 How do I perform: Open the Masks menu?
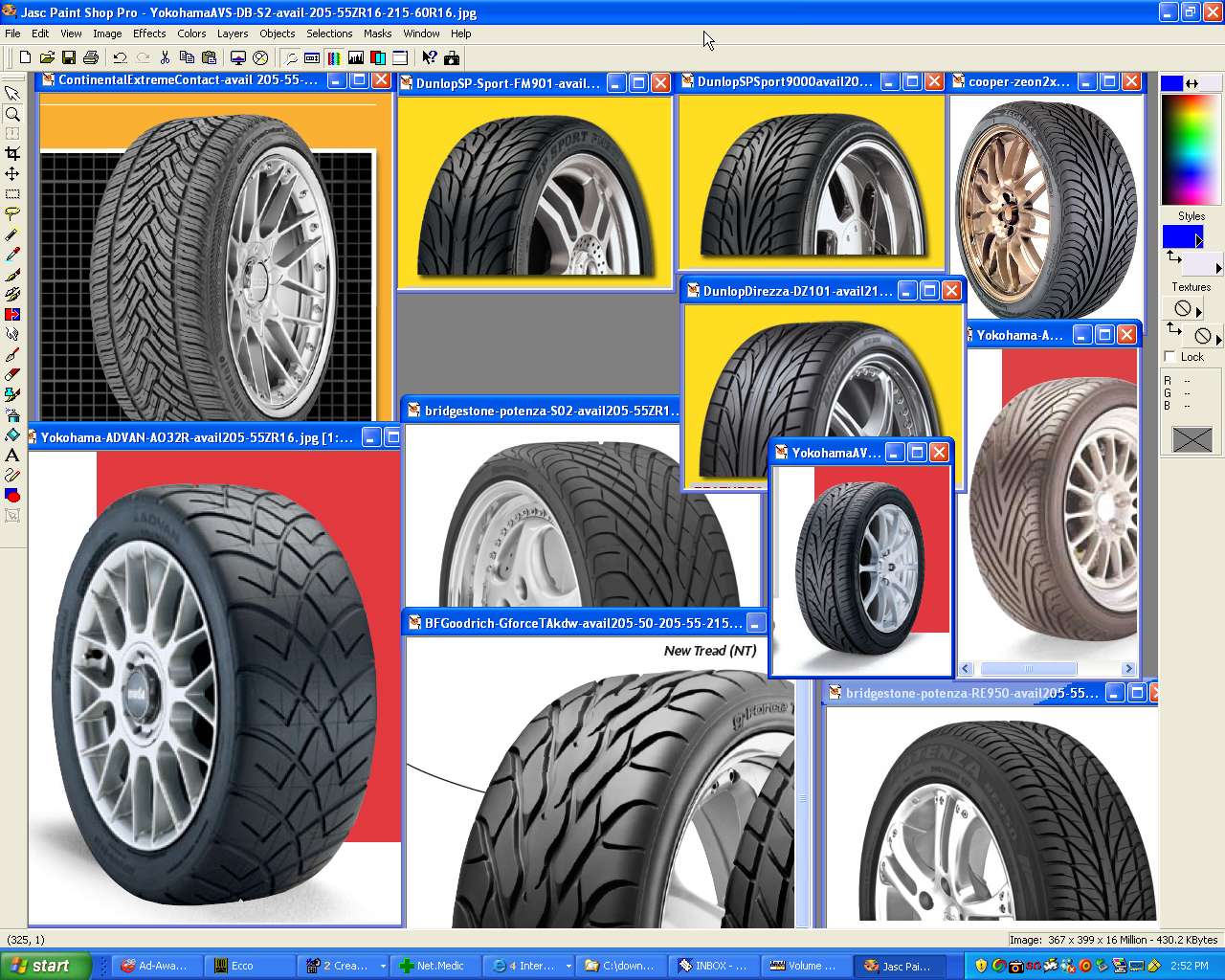(378, 33)
